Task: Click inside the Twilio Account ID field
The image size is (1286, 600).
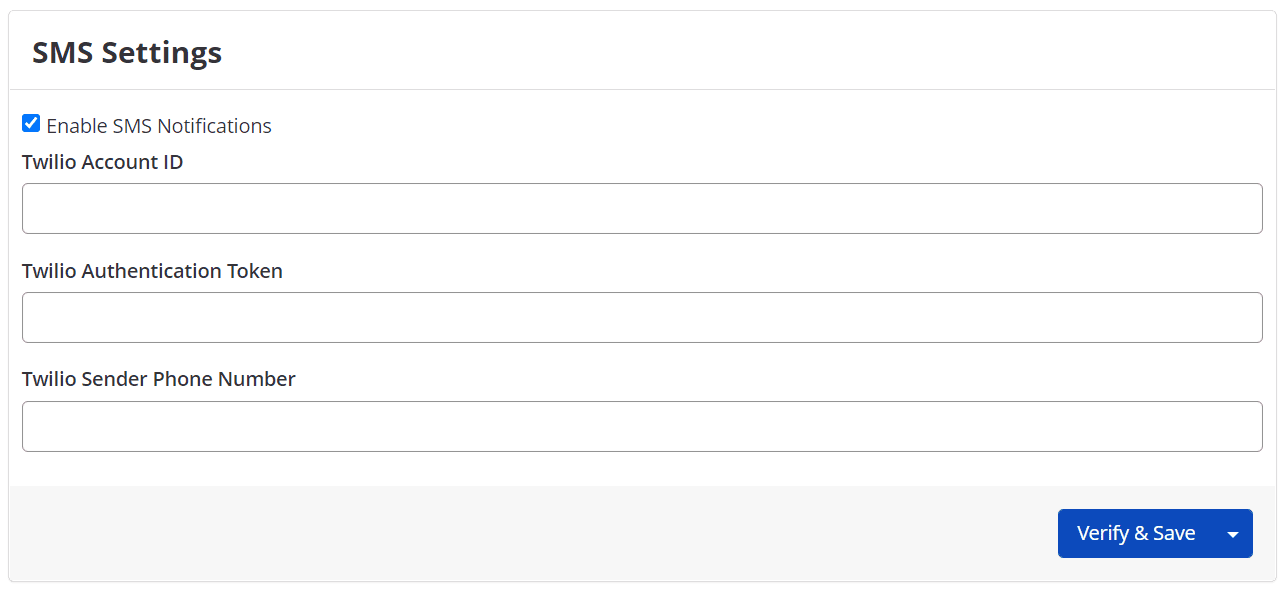Action: [x=640, y=208]
